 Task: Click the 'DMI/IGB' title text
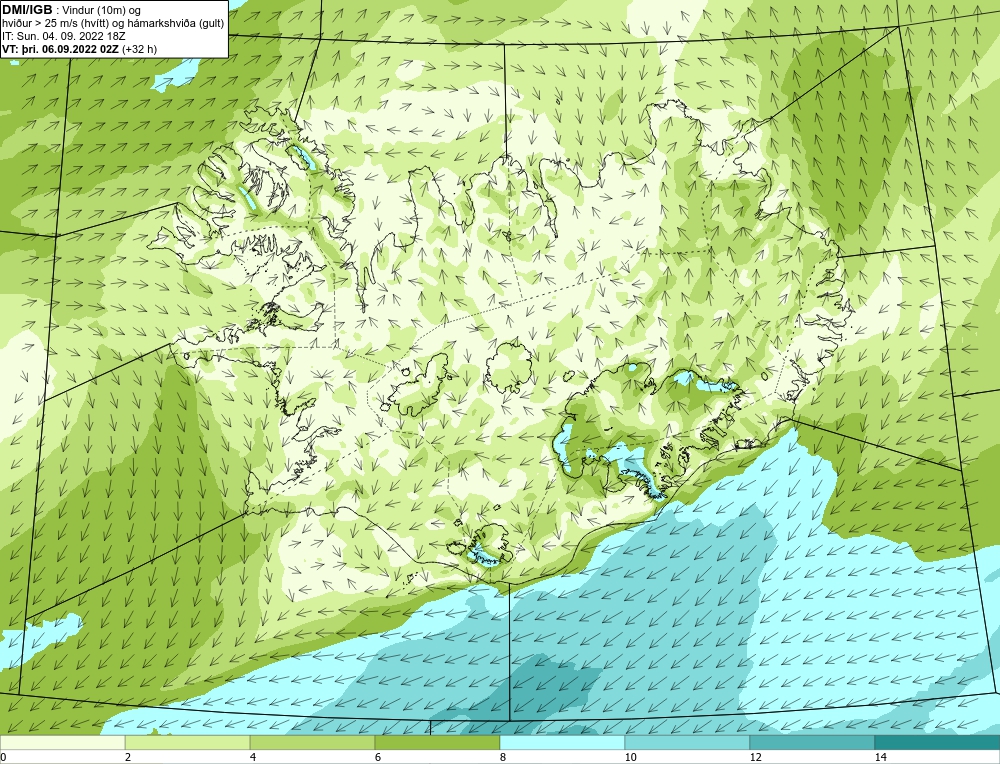pos(27,10)
